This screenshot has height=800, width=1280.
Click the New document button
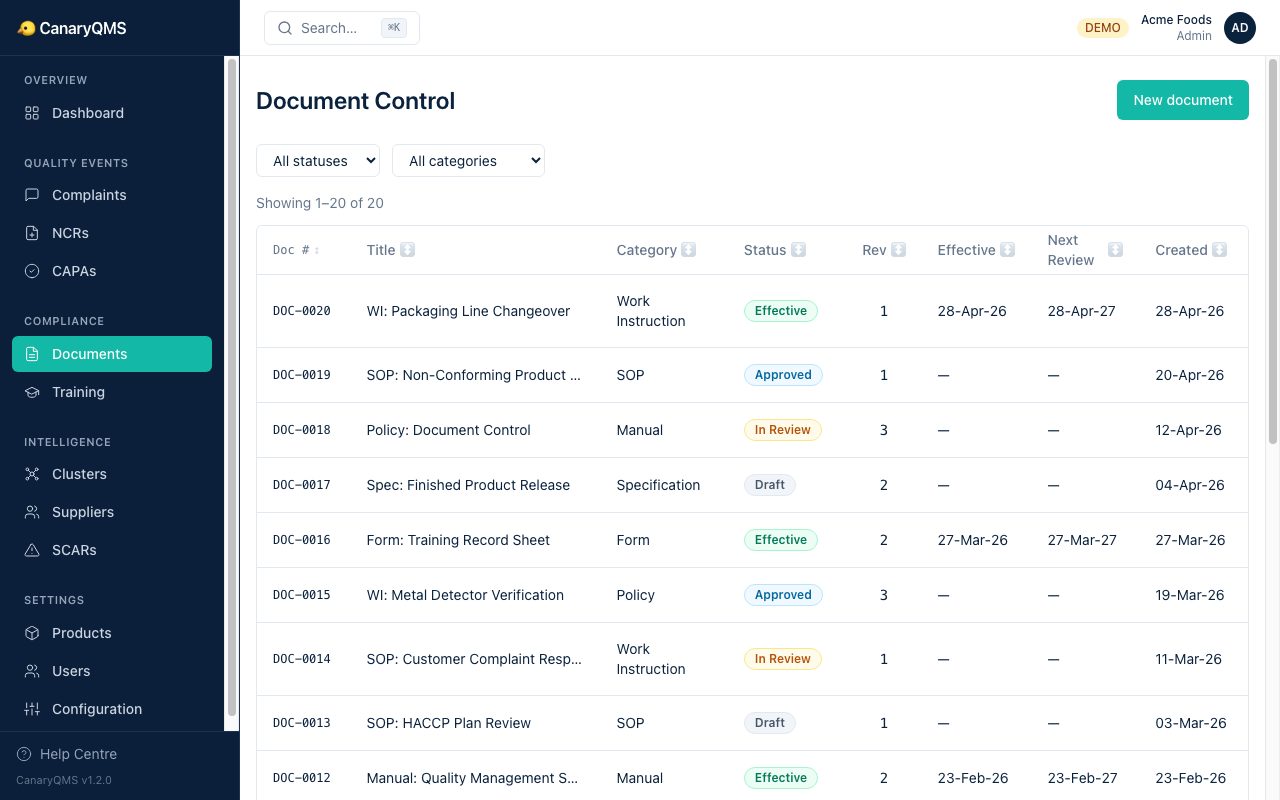coord(1183,100)
